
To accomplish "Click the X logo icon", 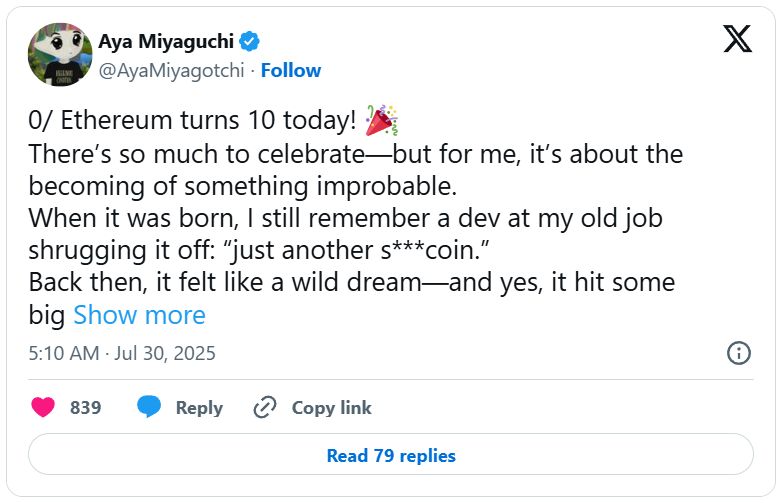I will click(737, 39).
